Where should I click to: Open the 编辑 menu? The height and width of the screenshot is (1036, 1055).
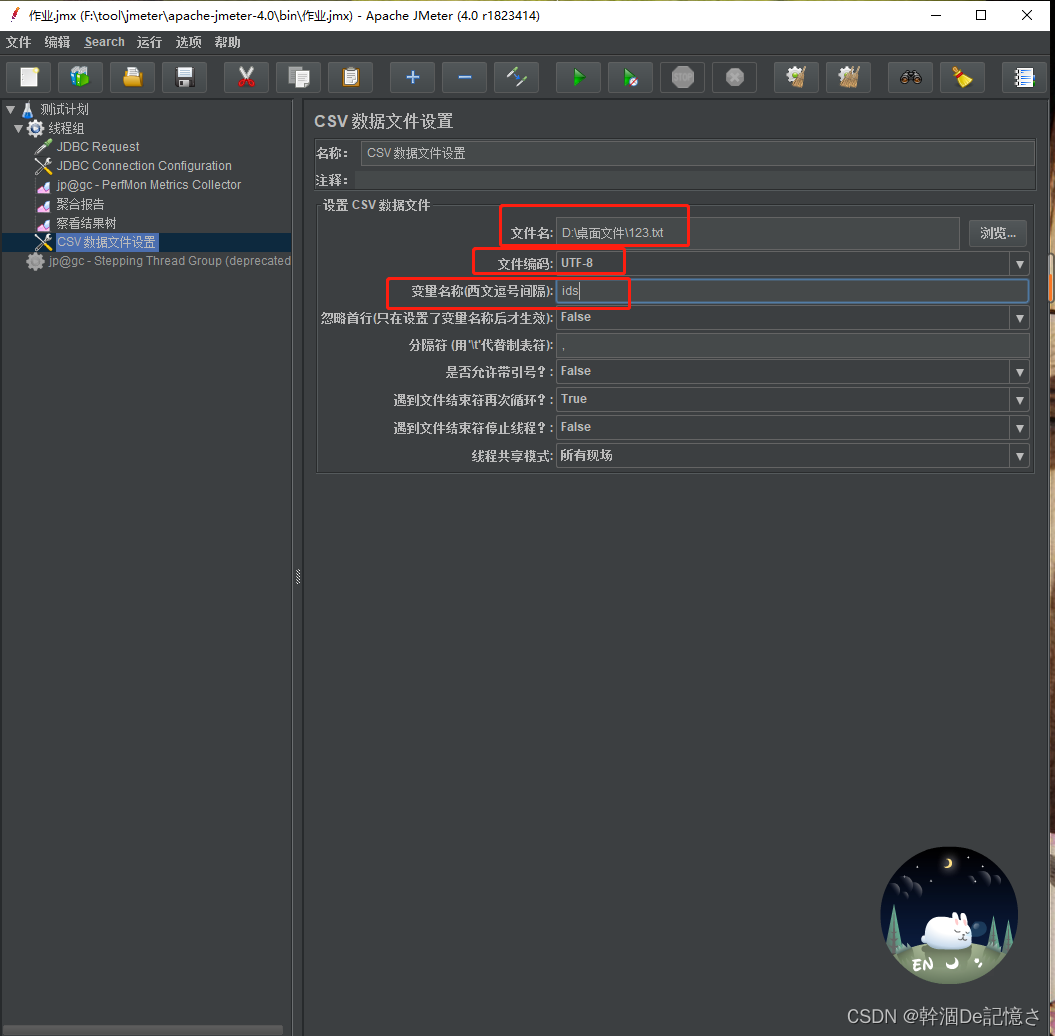[57, 42]
